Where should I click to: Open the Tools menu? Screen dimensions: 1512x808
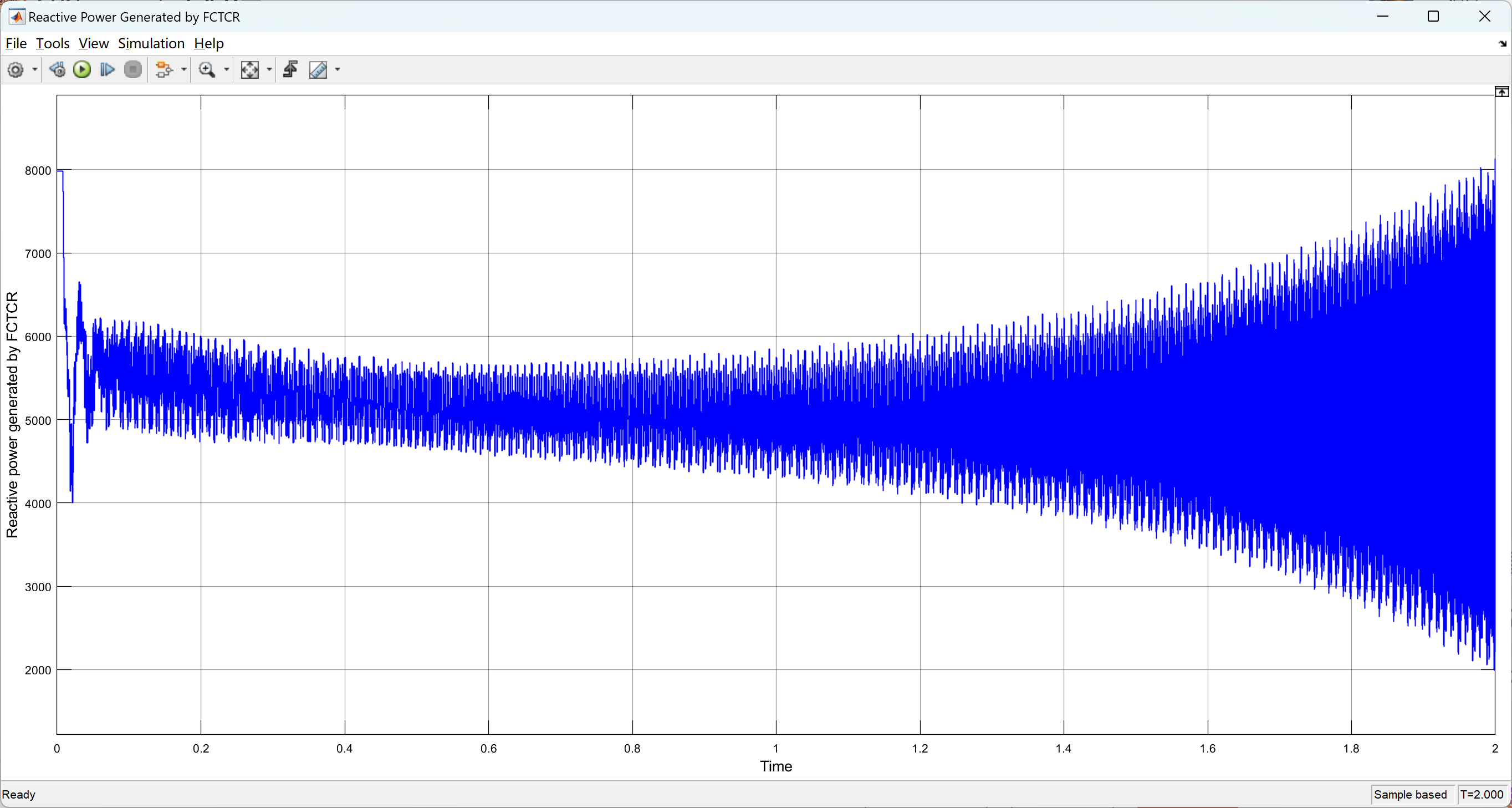click(x=52, y=43)
